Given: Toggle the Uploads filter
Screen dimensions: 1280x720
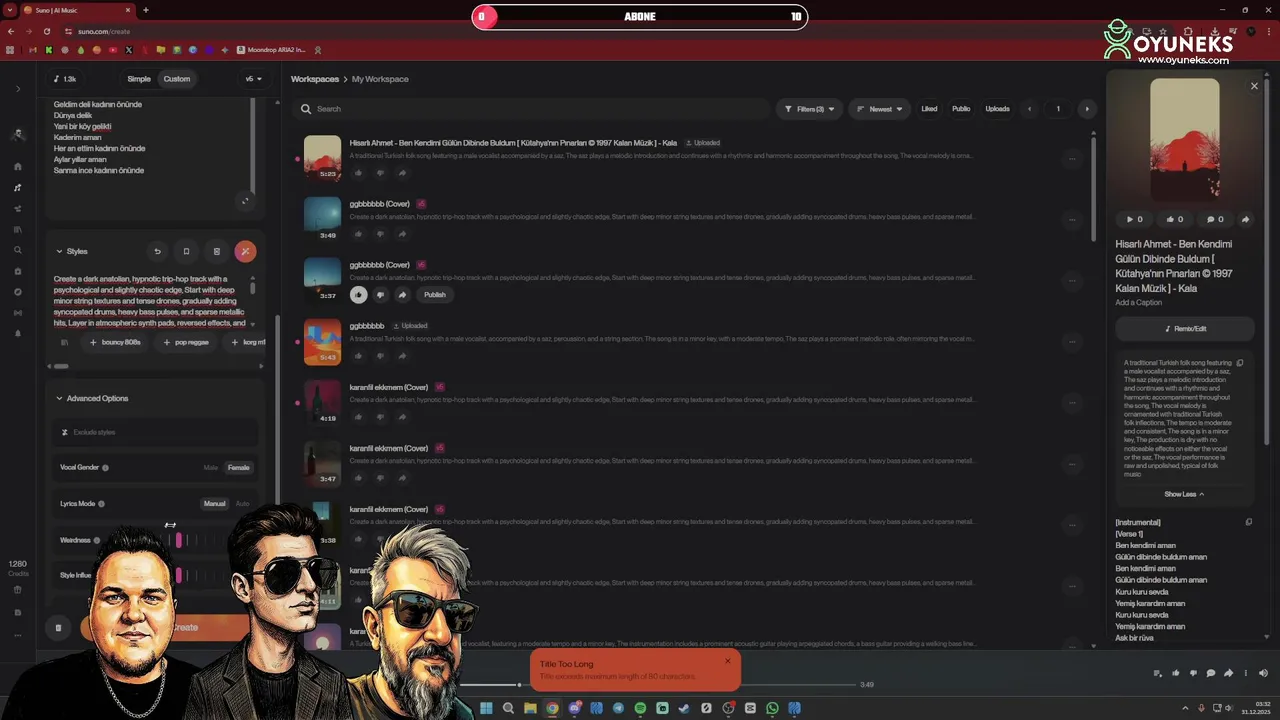Looking at the screenshot, I should (997, 109).
